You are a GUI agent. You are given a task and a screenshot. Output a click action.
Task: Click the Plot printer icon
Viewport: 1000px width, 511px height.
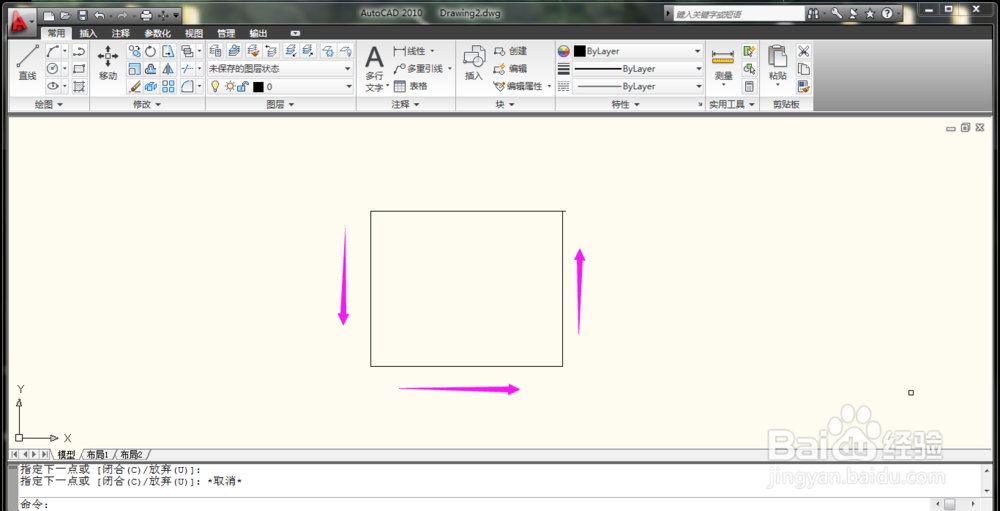(146, 15)
